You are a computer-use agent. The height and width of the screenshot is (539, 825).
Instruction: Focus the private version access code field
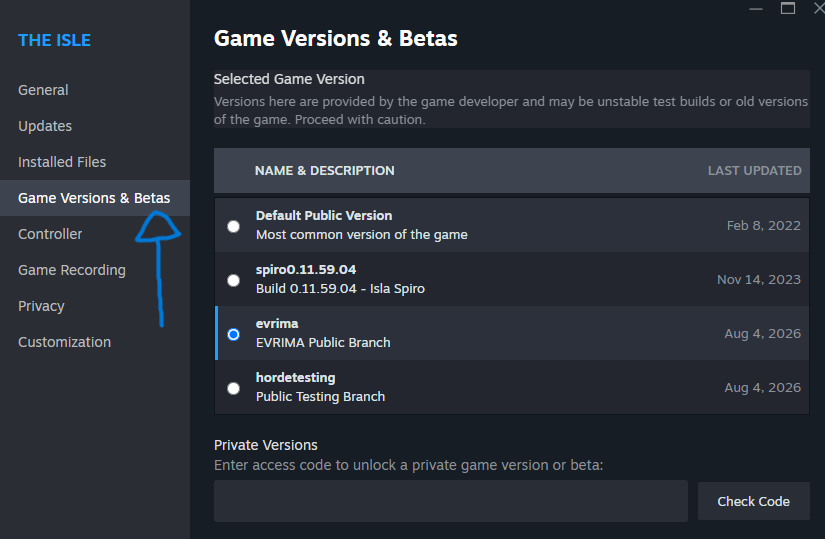coord(450,501)
